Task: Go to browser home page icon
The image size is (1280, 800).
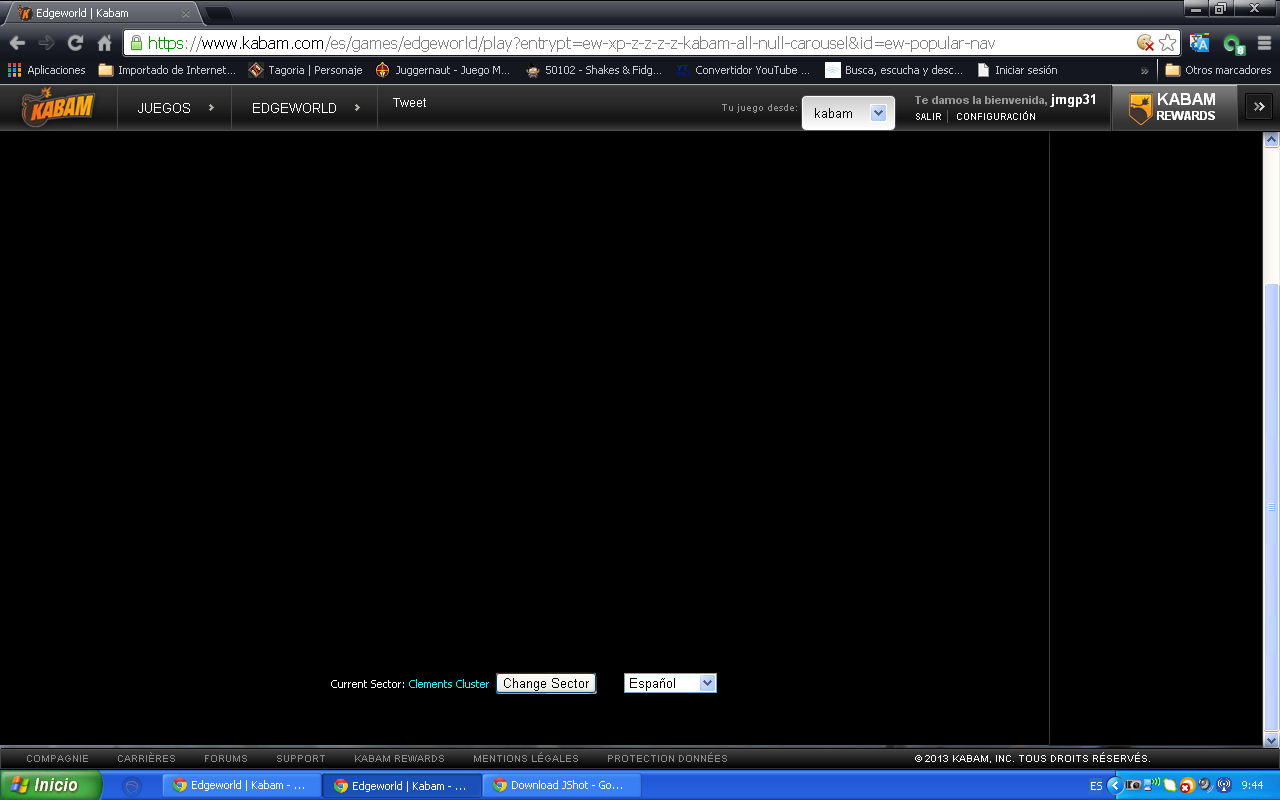Action: click(104, 43)
